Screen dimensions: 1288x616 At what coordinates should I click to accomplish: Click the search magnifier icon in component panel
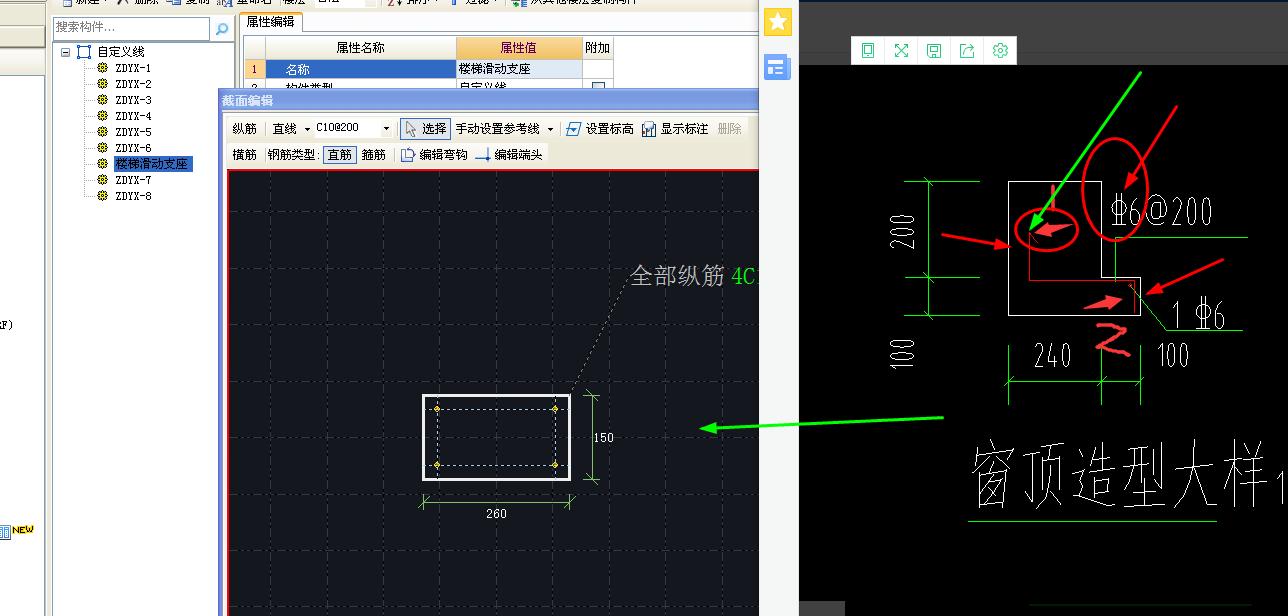pyautogui.click(x=222, y=29)
